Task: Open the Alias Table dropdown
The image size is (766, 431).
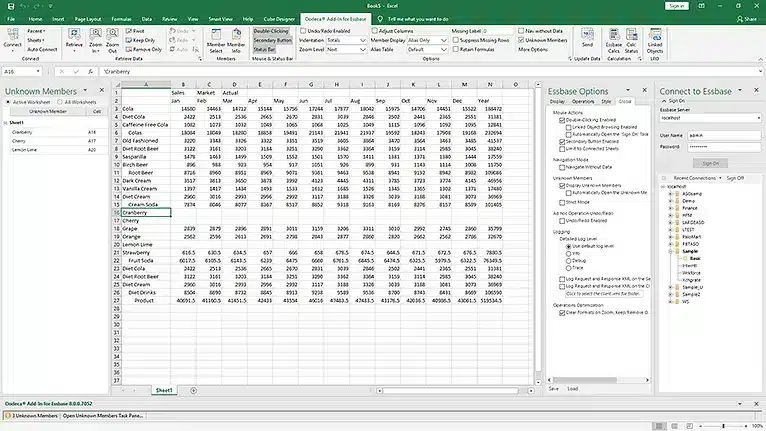Action: (x=444, y=49)
